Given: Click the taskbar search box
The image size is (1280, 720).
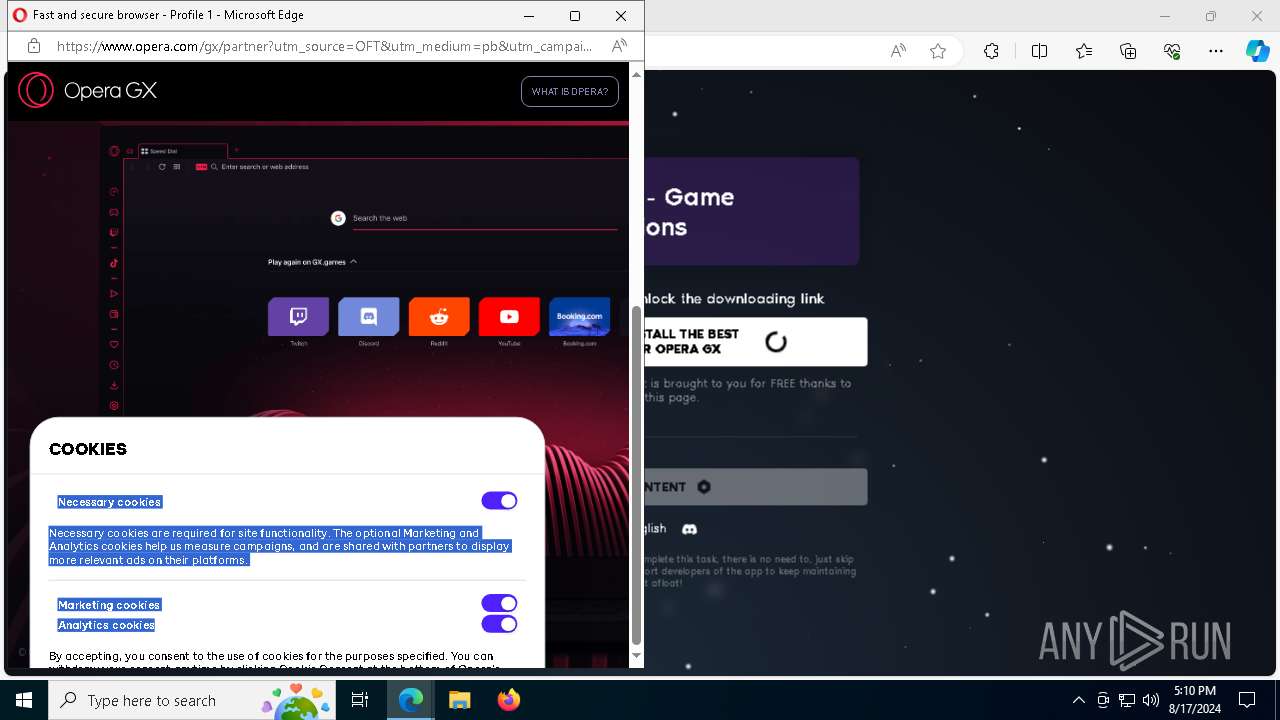Looking at the screenshot, I should pyautogui.click(x=192, y=700).
